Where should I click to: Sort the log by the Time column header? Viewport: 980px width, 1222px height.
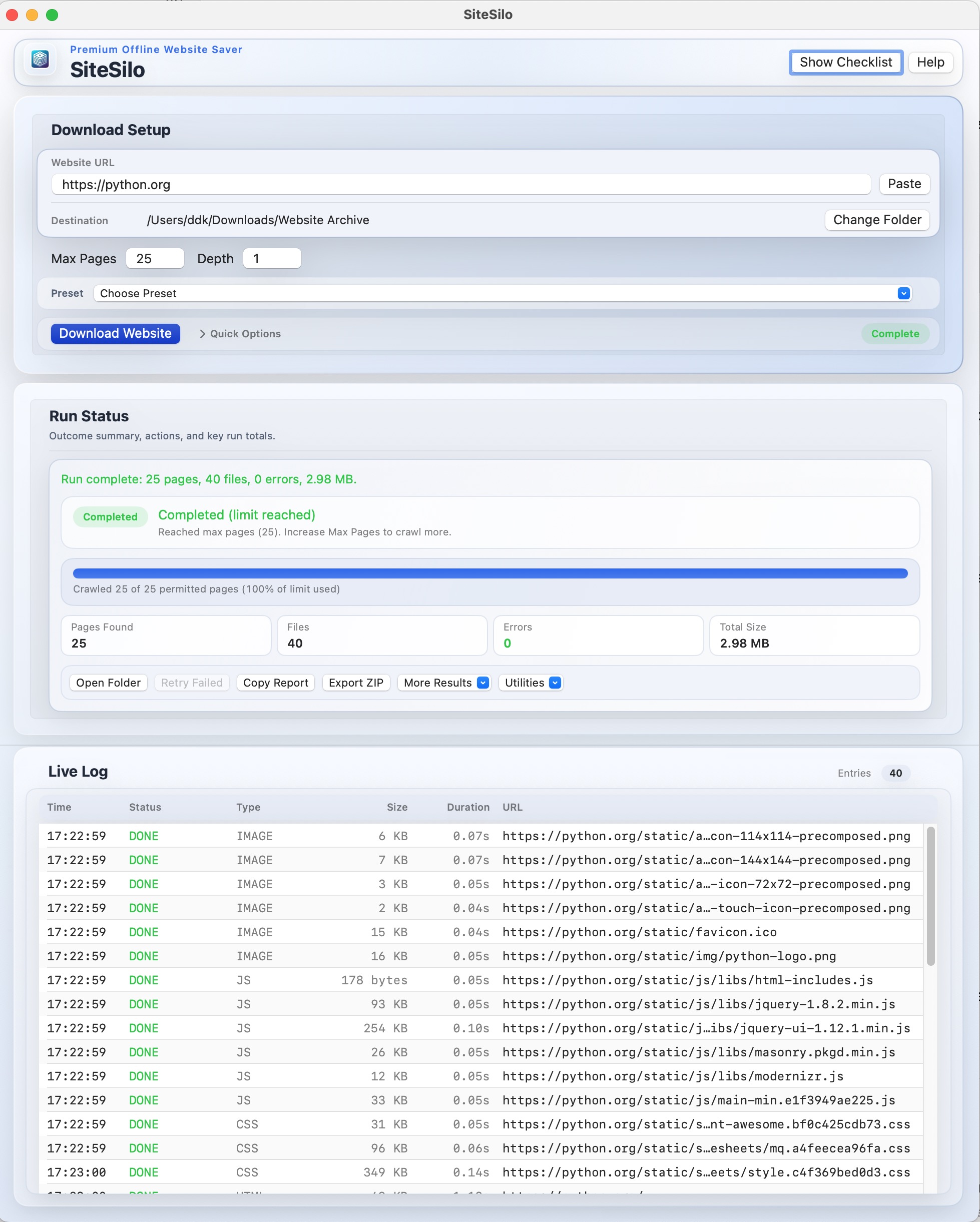pos(60,807)
